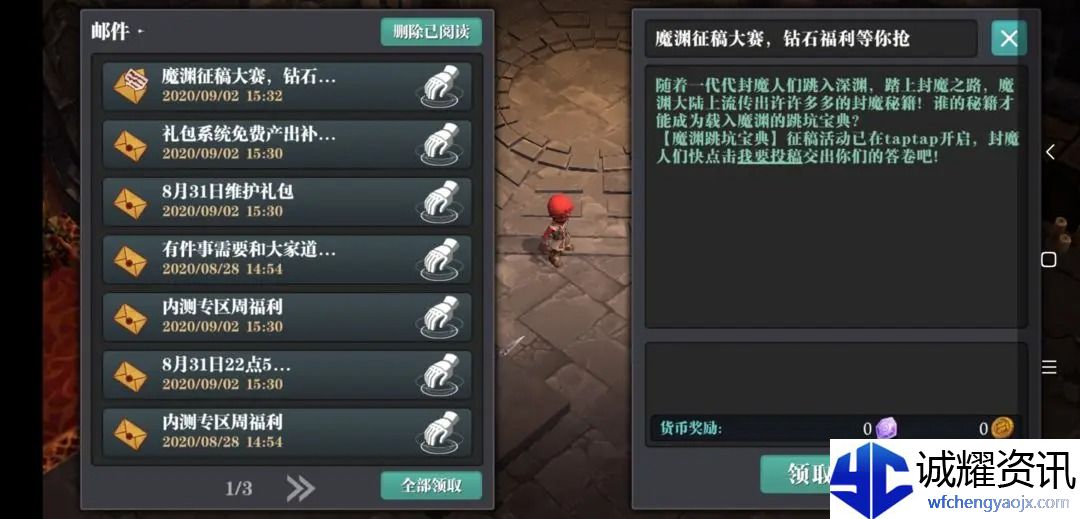
Task: Tap Android back chevron on right edge
Action: point(1050,152)
